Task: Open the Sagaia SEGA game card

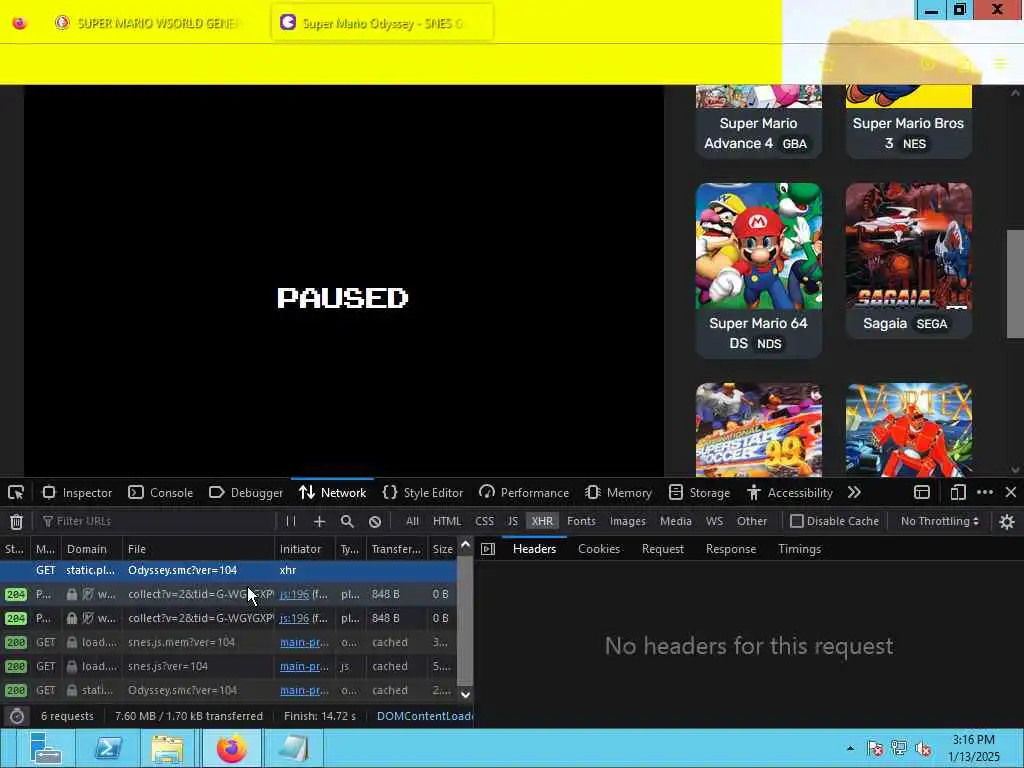Action: click(x=908, y=260)
